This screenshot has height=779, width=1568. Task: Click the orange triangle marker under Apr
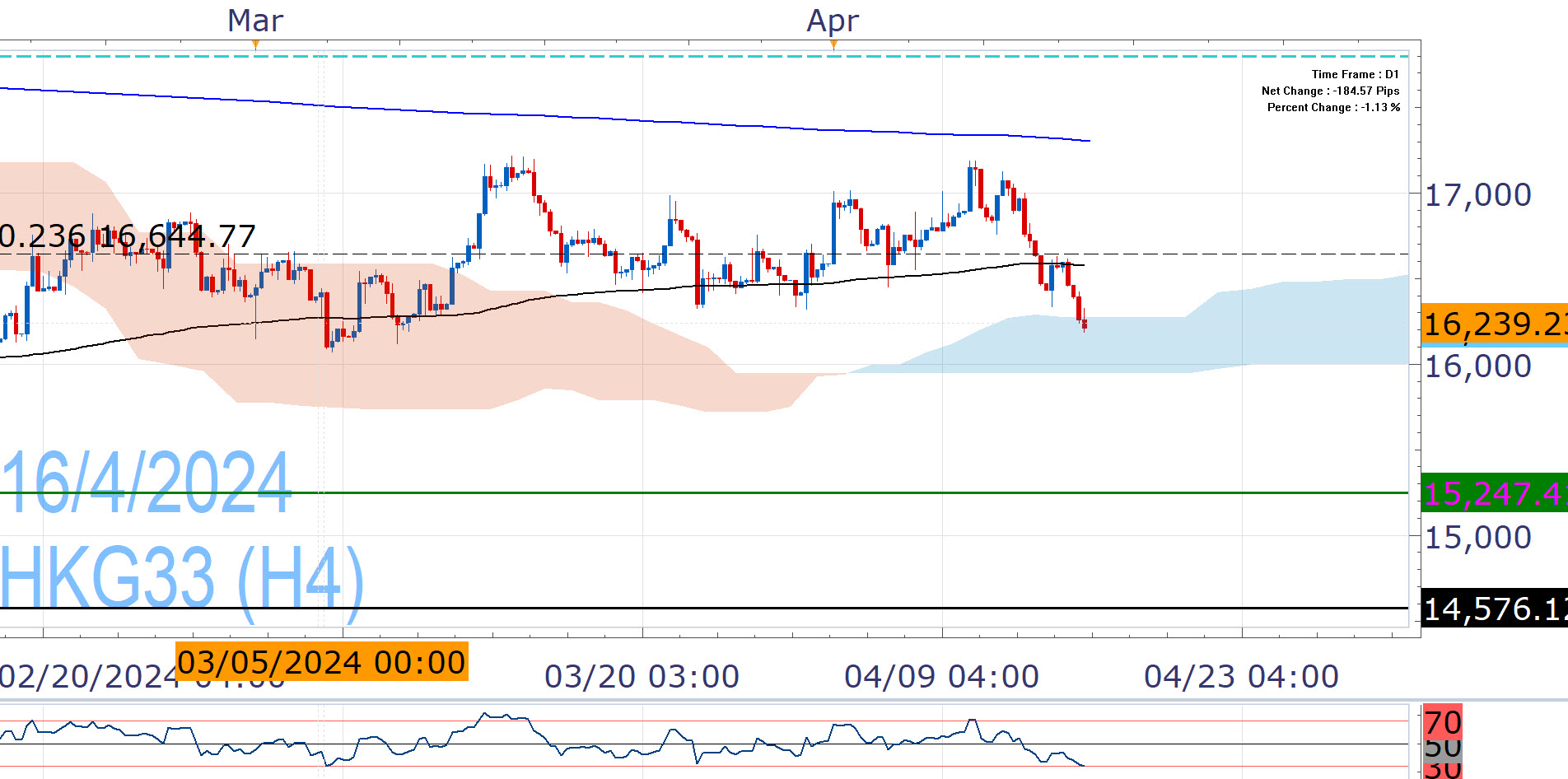(833, 45)
